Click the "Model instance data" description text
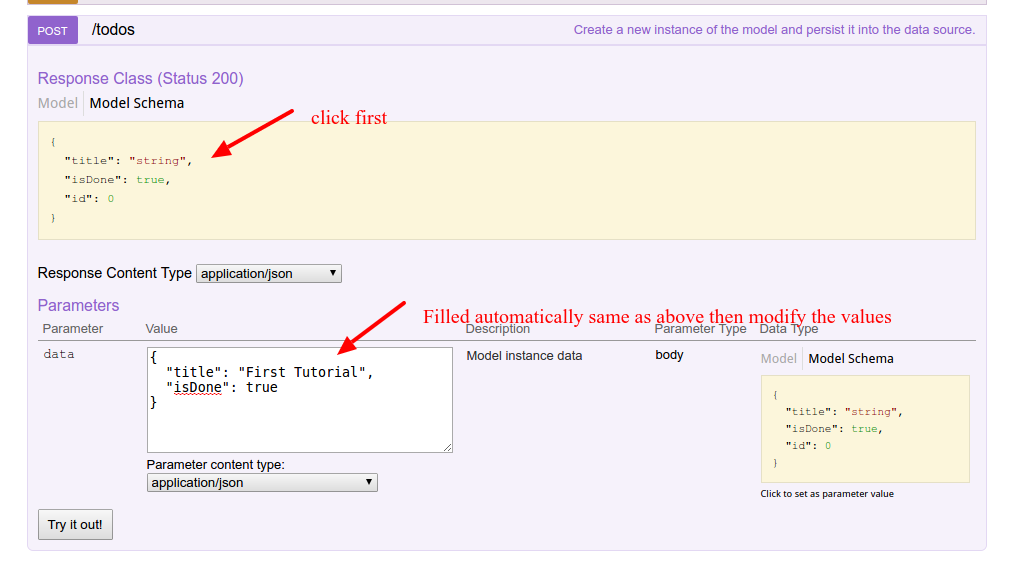This screenshot has width=1016, height=565. pyautogui.click(x=524, y=355)
